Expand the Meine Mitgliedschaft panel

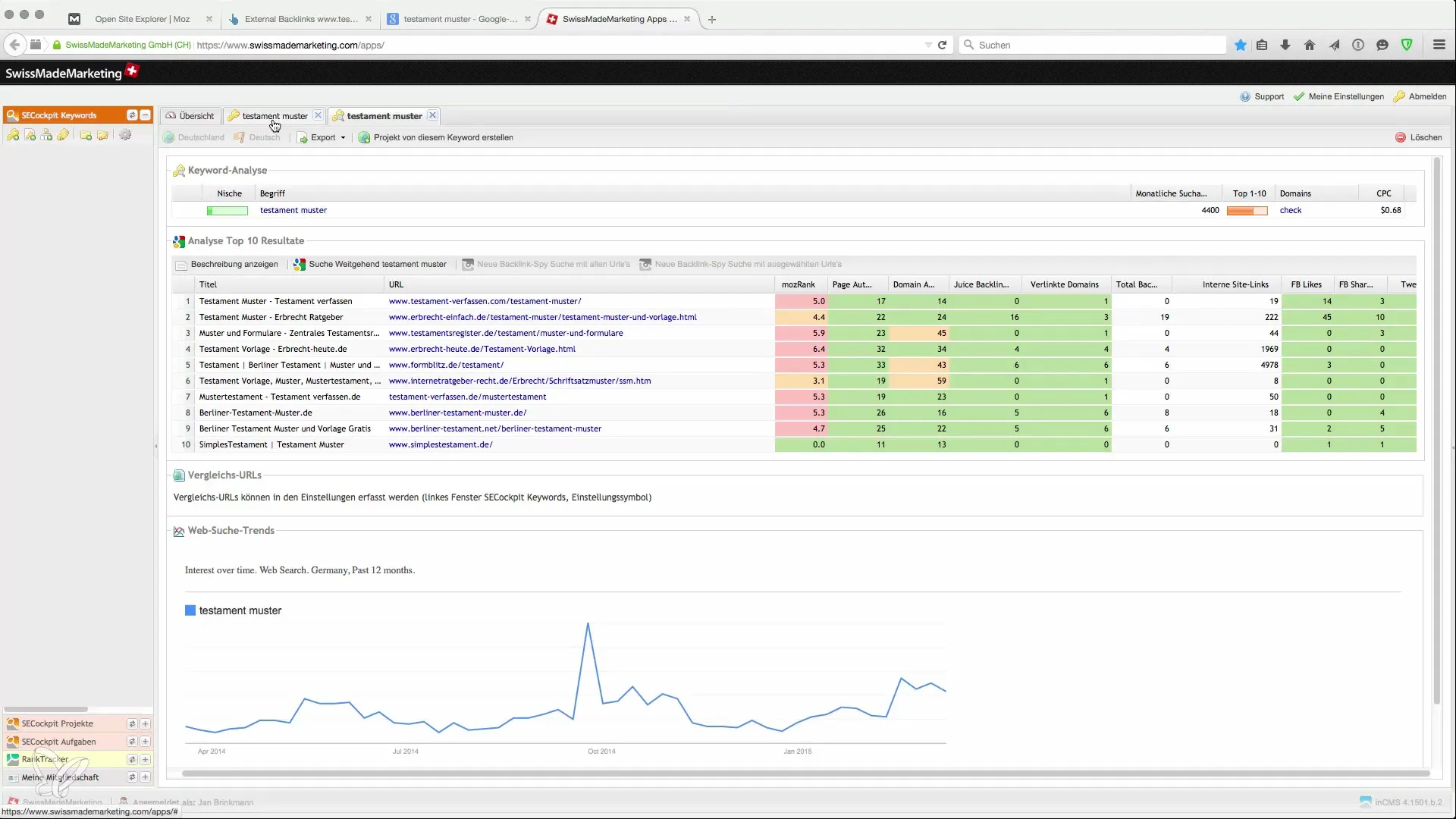pos(145,777)
